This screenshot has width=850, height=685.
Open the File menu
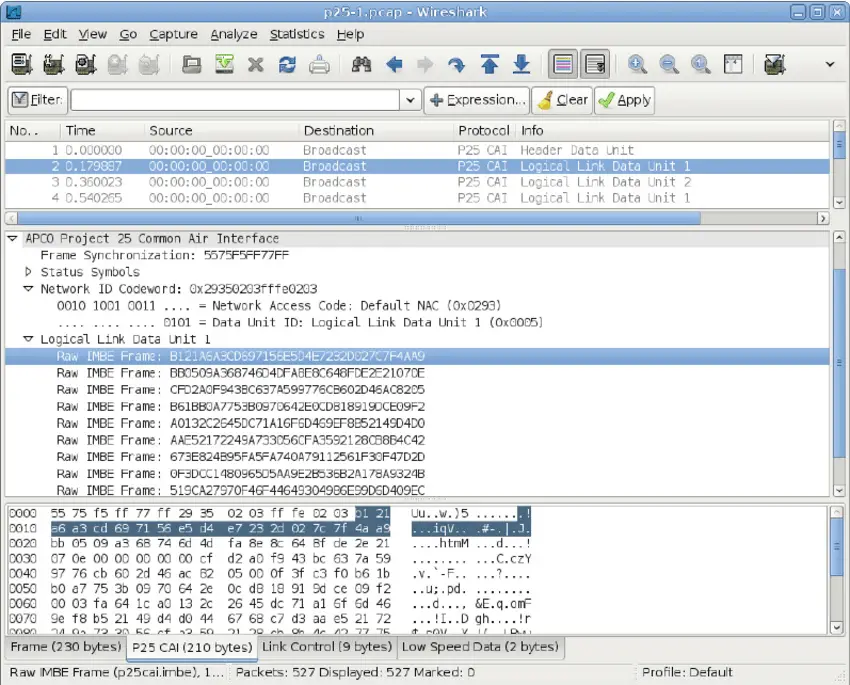pos(21,34)
